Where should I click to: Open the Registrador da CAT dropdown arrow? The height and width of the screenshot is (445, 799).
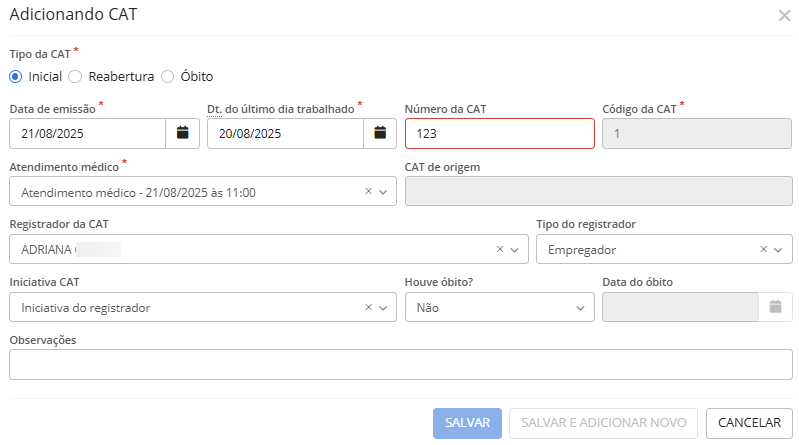click(x=515, y=249)
